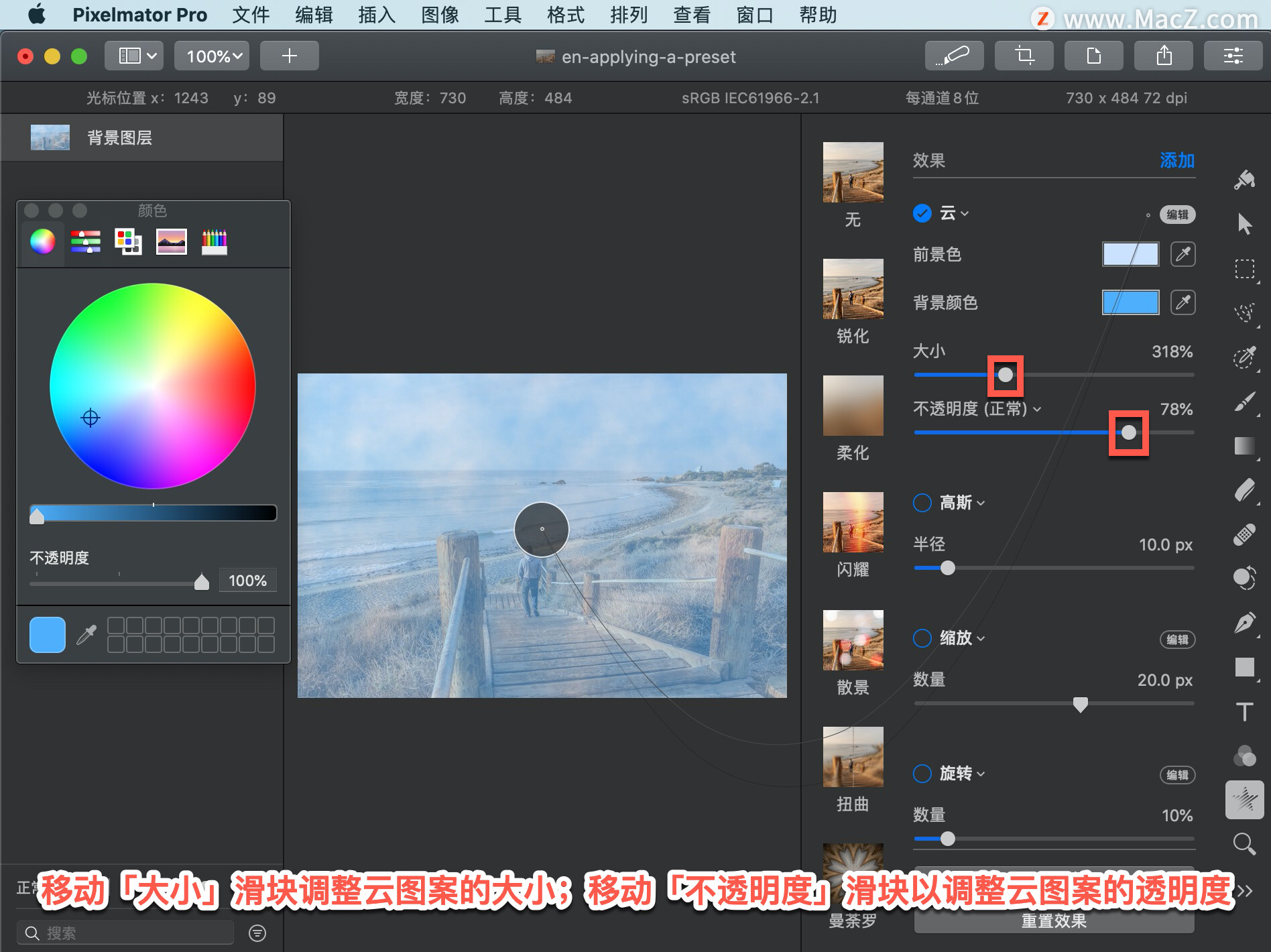Select the Pen tool in sidebar
This screenshot has width=1271, height=952.
pos(1245,623)
